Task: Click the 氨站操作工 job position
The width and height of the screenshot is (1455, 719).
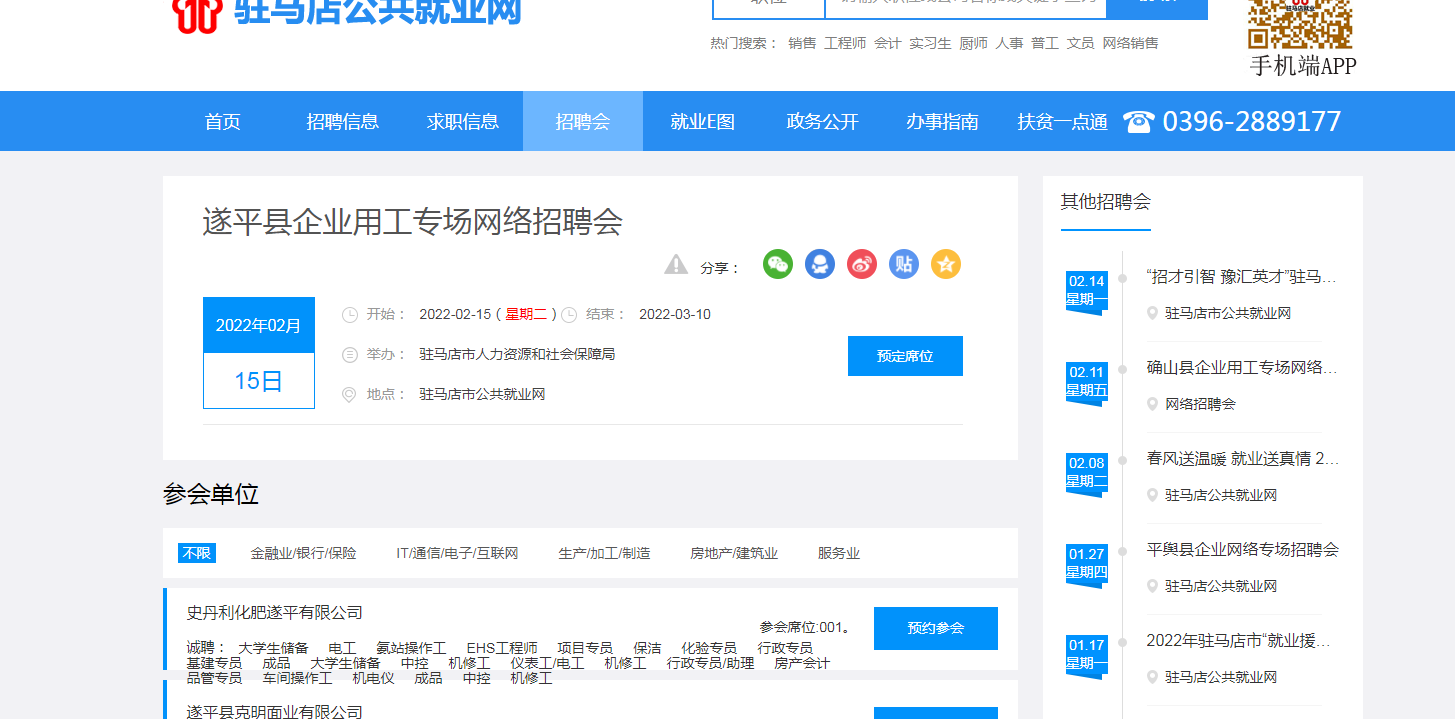Action: tap(411, 648)
